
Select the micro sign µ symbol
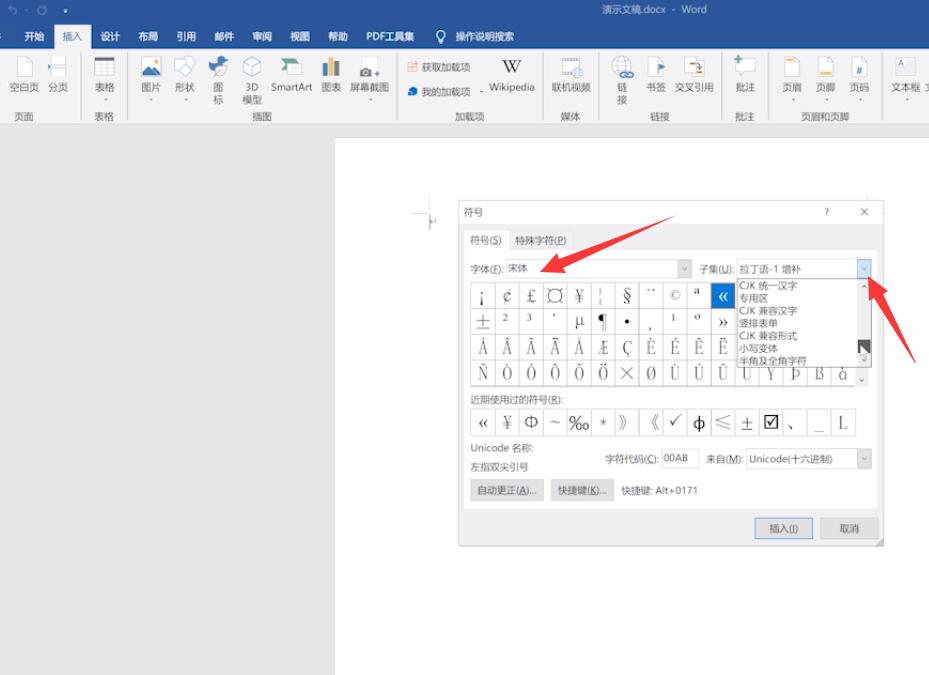(579, 321)
